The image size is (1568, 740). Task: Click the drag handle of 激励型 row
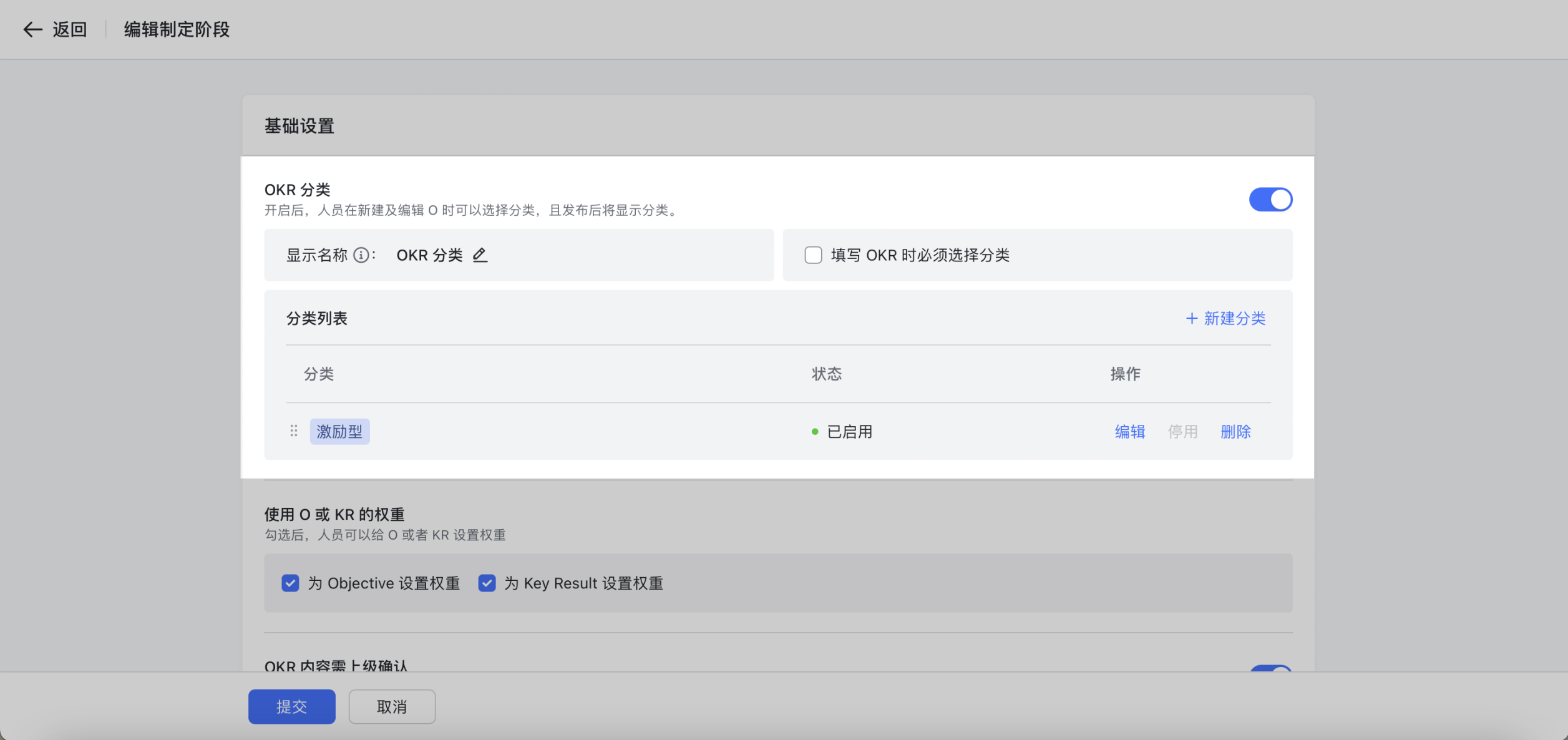pos(294,431)
